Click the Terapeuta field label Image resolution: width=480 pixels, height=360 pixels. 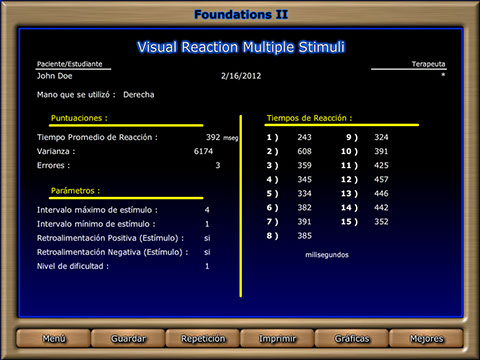[428, 64]
